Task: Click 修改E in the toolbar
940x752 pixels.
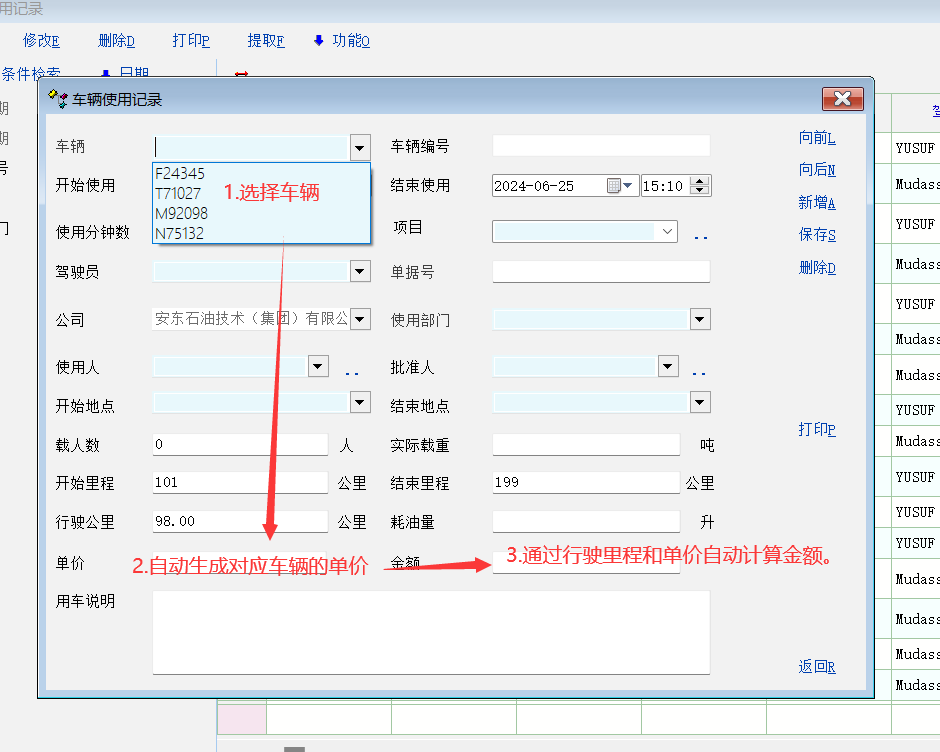Action: tap(41, 41)
